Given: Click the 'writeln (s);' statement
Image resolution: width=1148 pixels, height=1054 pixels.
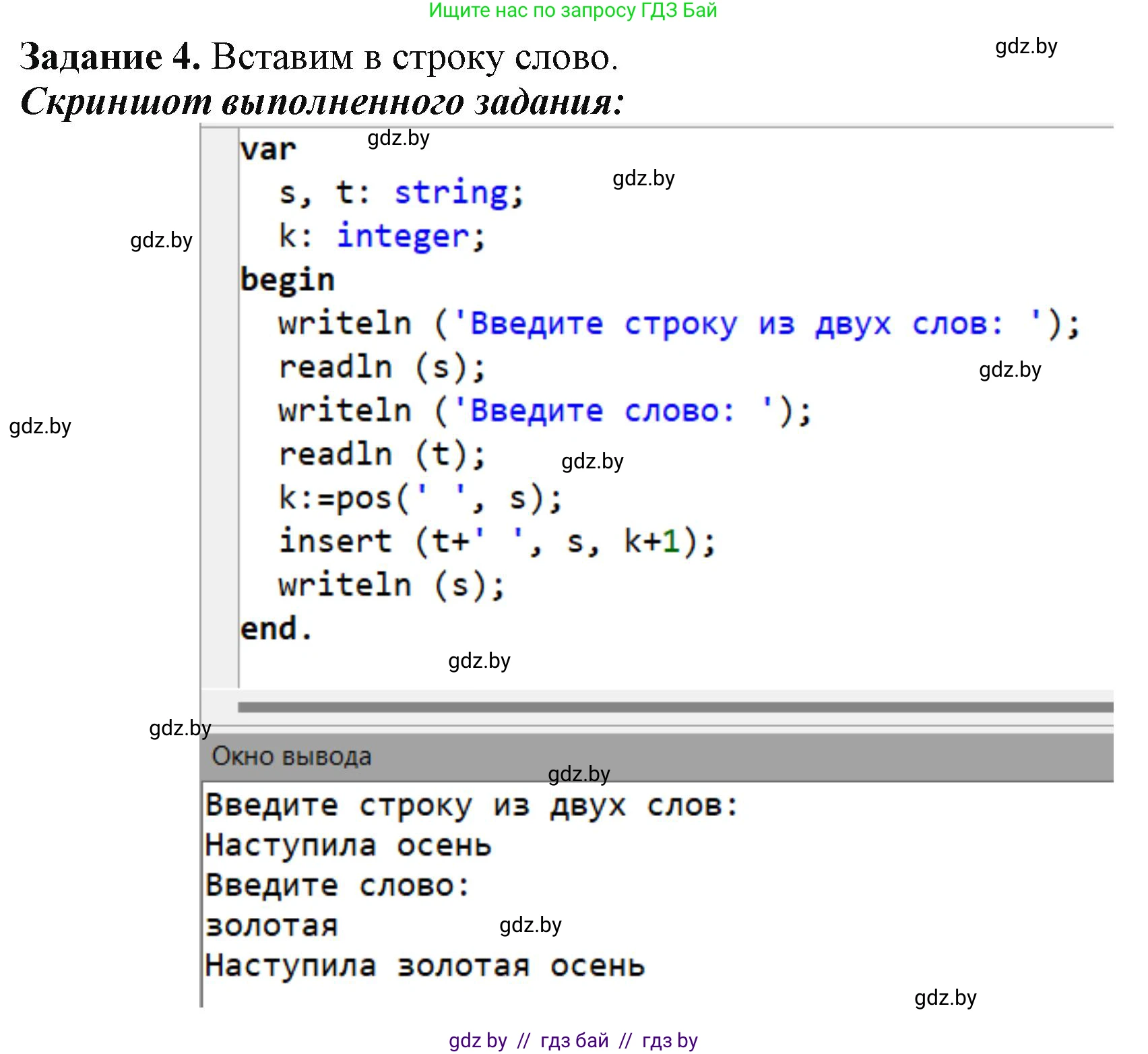Looking at the screenshot, I should coord(391,585).
